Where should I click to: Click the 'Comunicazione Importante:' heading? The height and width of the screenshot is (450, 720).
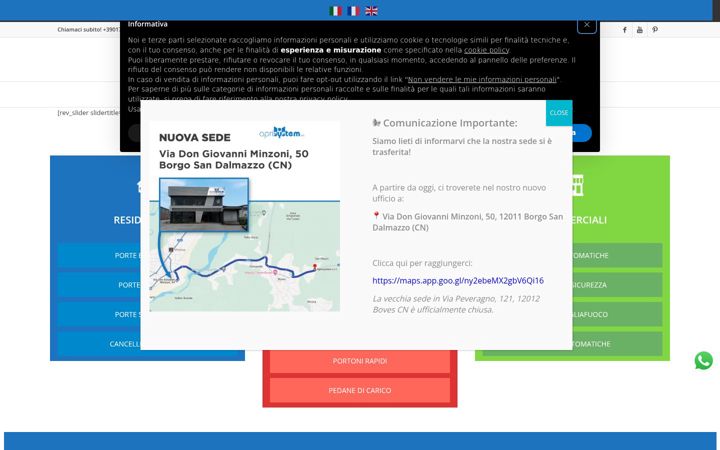point(450,123)
